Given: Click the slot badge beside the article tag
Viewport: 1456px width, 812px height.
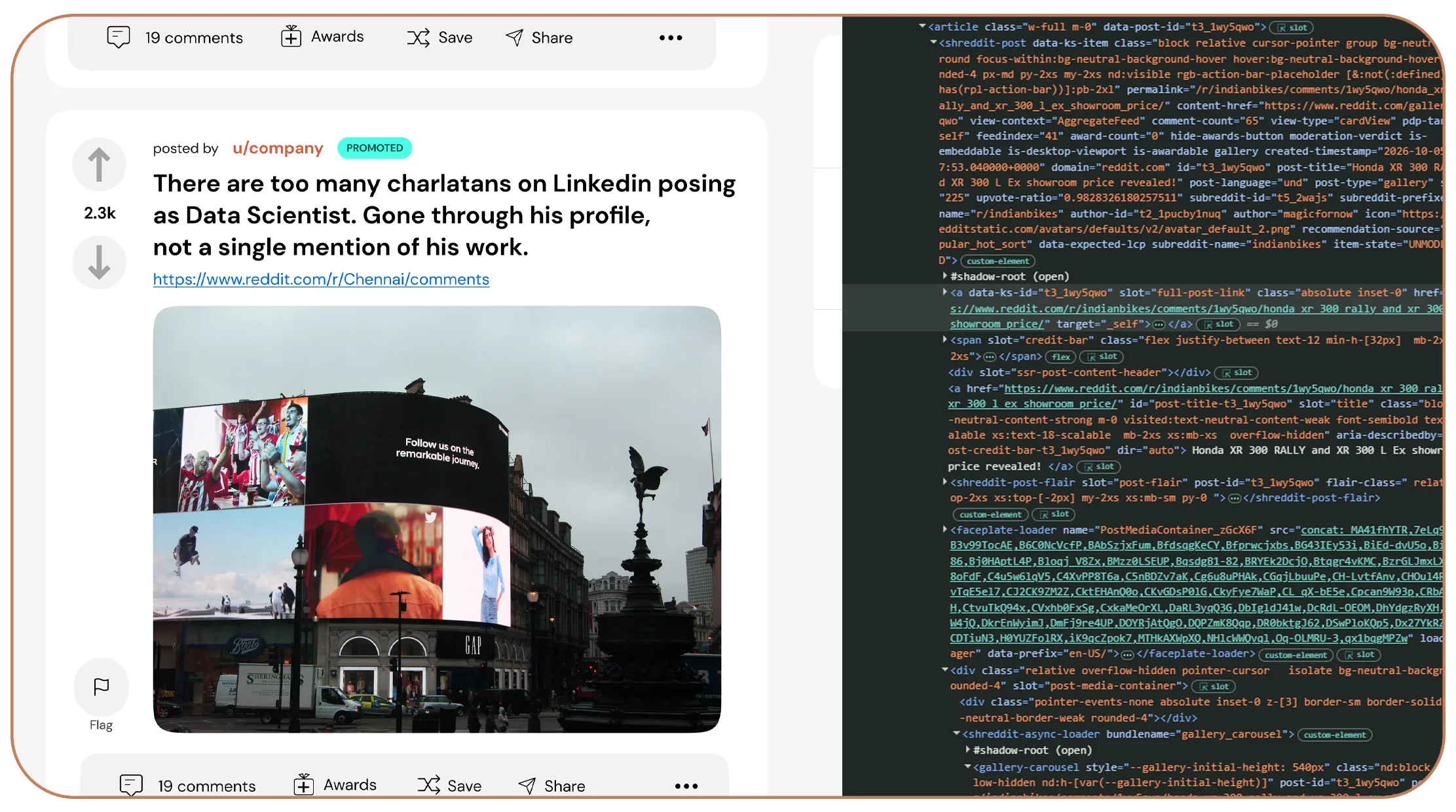Looking at the screenshot, I should pos(1292,28).
